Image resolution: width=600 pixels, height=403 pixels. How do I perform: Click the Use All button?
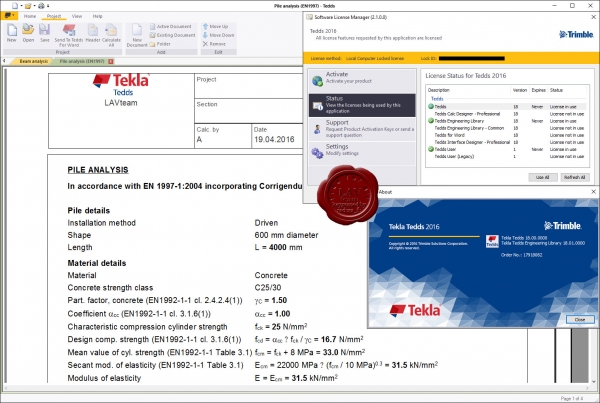coord(543,177)
